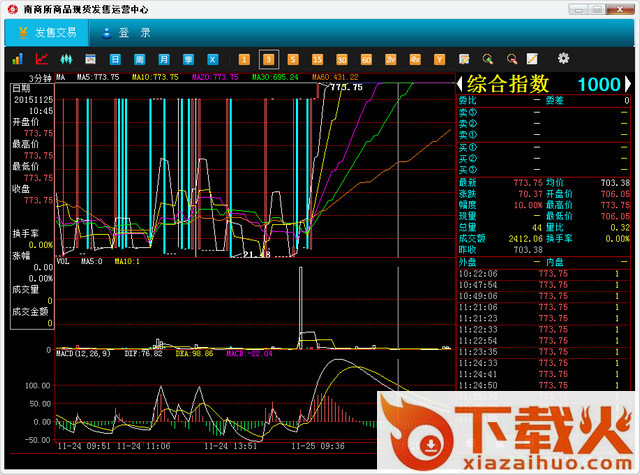
Task: Click the 涨跌 70.37 value
Action: pyautogui.click(x=531, y=194)
